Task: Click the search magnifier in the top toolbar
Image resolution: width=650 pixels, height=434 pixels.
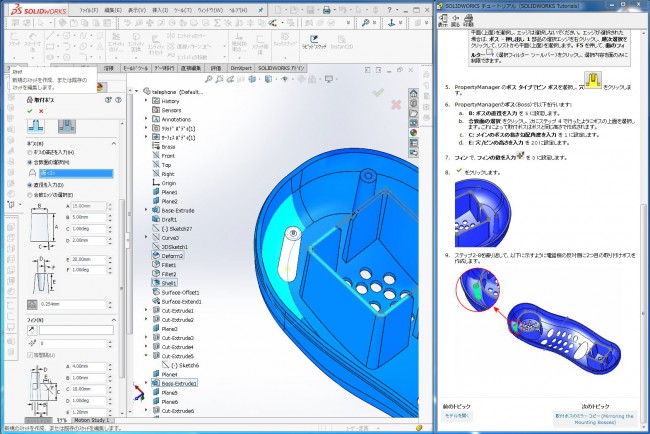Action: tap(365, 23)
